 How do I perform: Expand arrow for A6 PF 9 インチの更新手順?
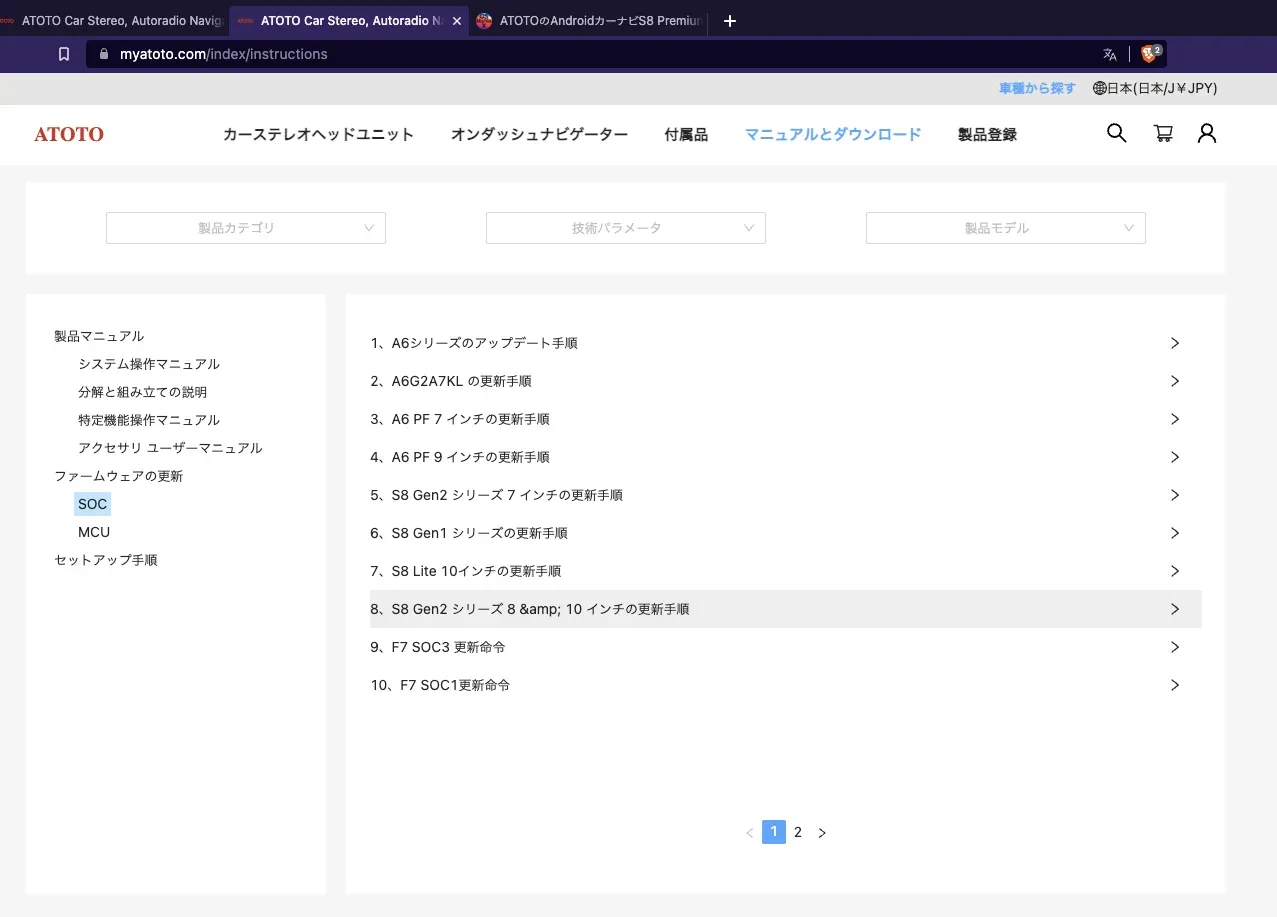tap(1175, 457)
